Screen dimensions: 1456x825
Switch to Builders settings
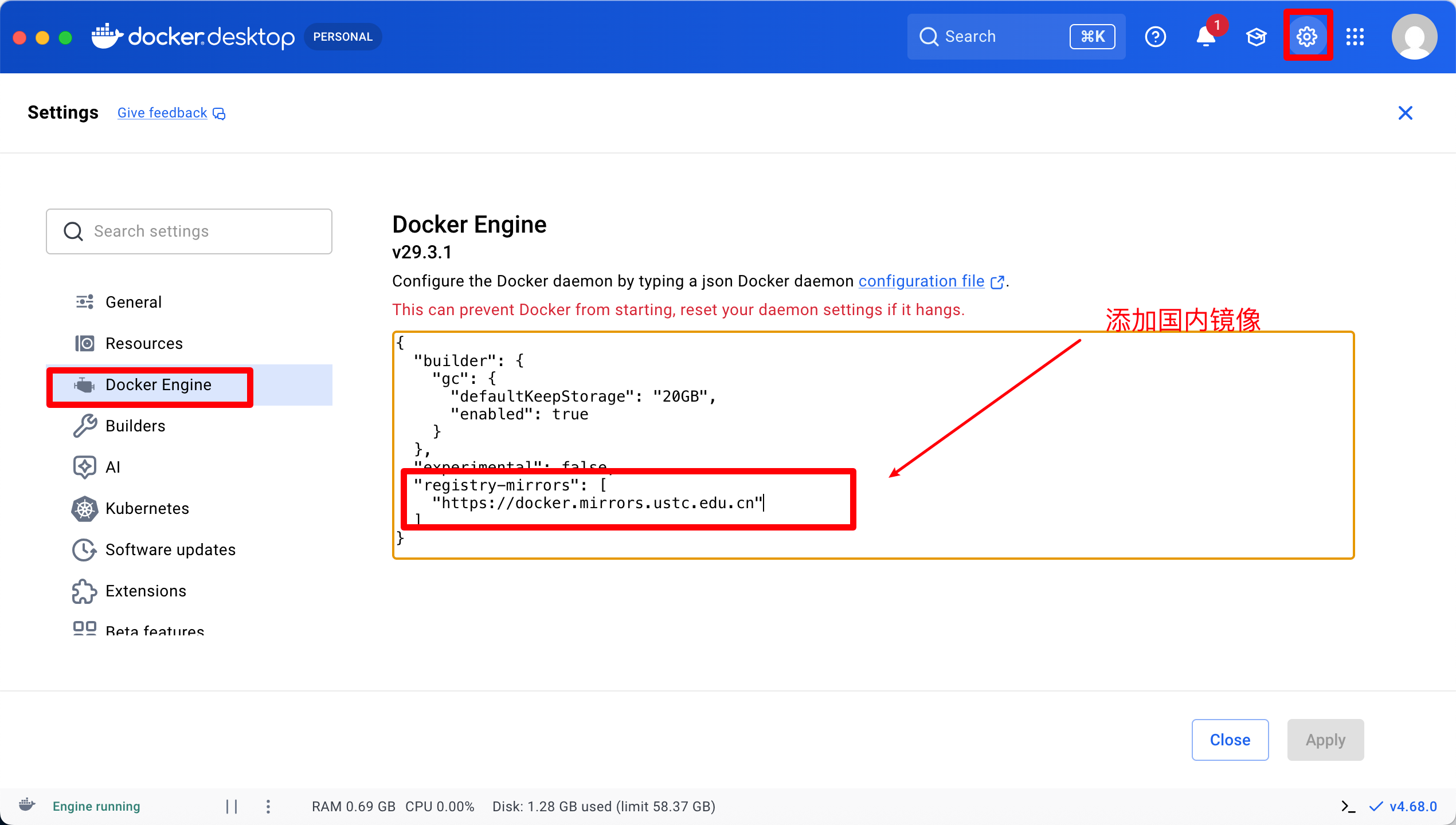135,426
